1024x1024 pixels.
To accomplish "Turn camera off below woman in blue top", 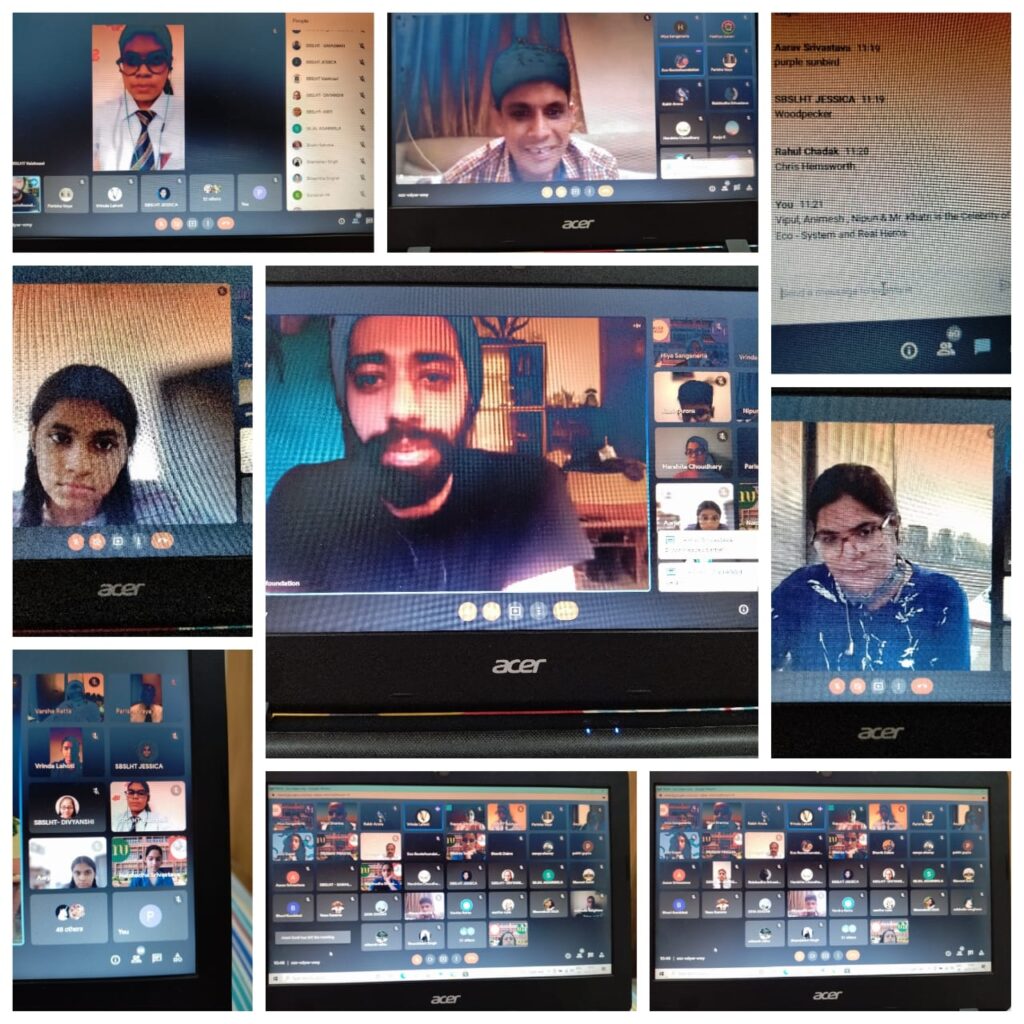I will click(x=857, y=686).
